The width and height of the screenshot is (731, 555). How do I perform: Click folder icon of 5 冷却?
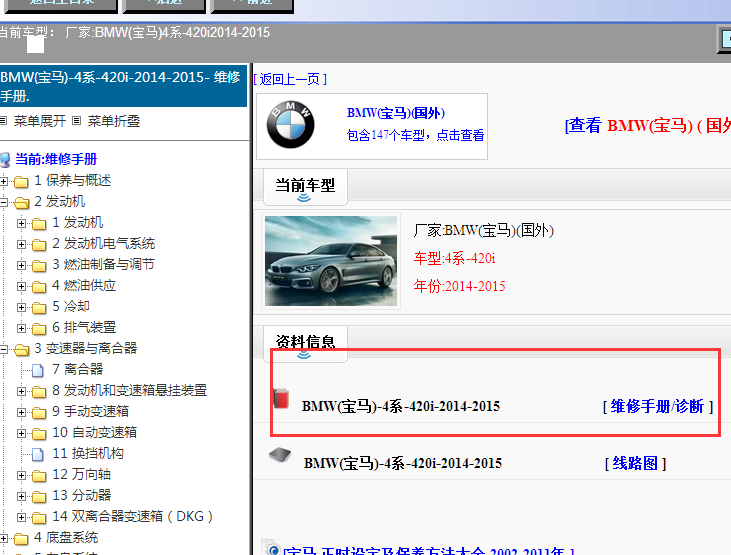point(39,307)
